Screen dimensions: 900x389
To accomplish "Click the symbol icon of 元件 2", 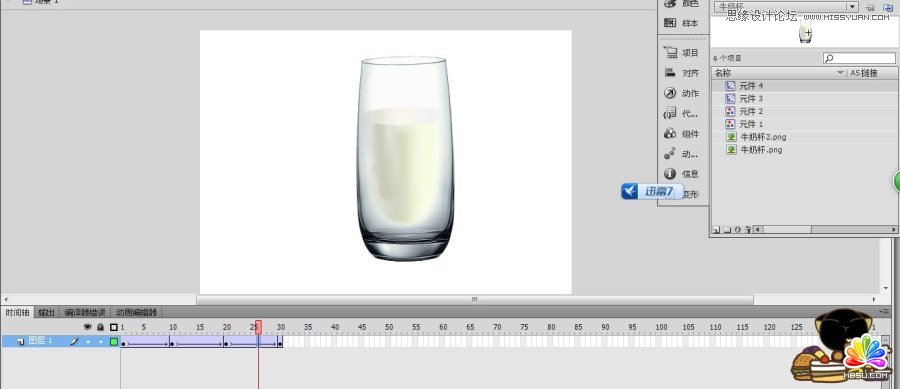I will click(x=731, y=111).
